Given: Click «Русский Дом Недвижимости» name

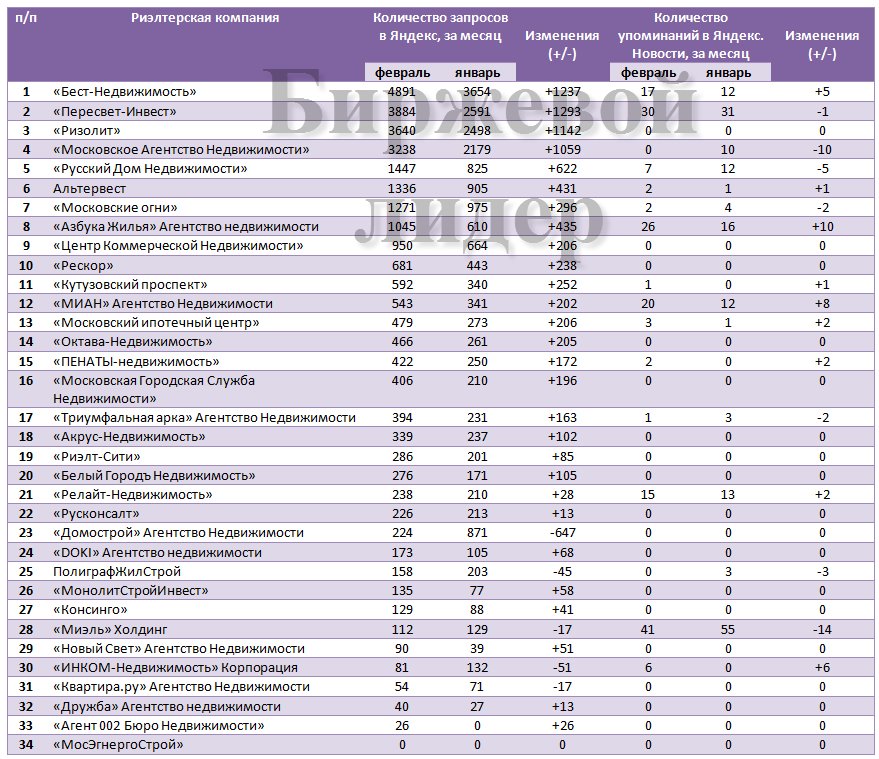Looking at the screenshot, I should pos(150,169).
